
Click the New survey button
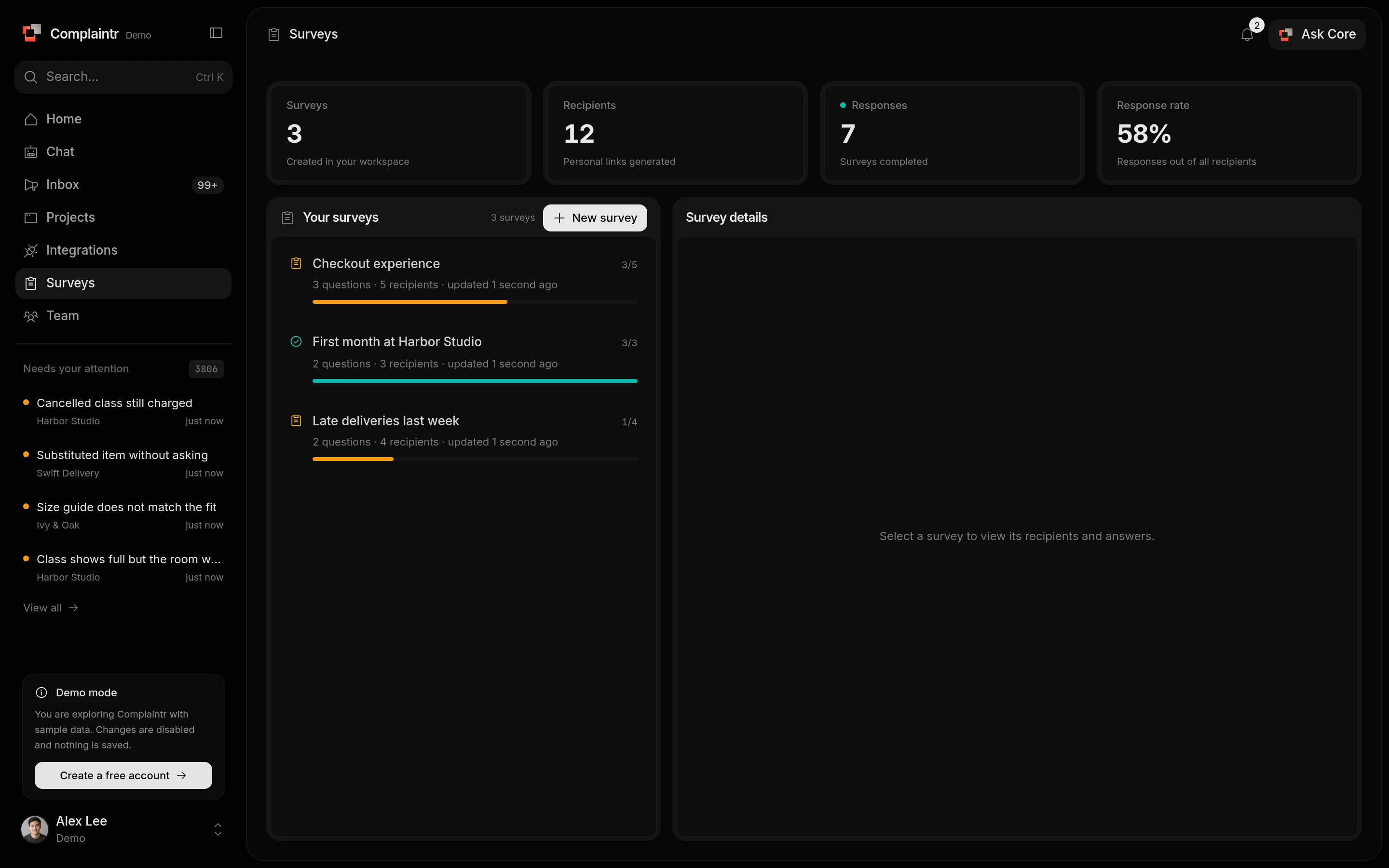click(x=595, y=217)
